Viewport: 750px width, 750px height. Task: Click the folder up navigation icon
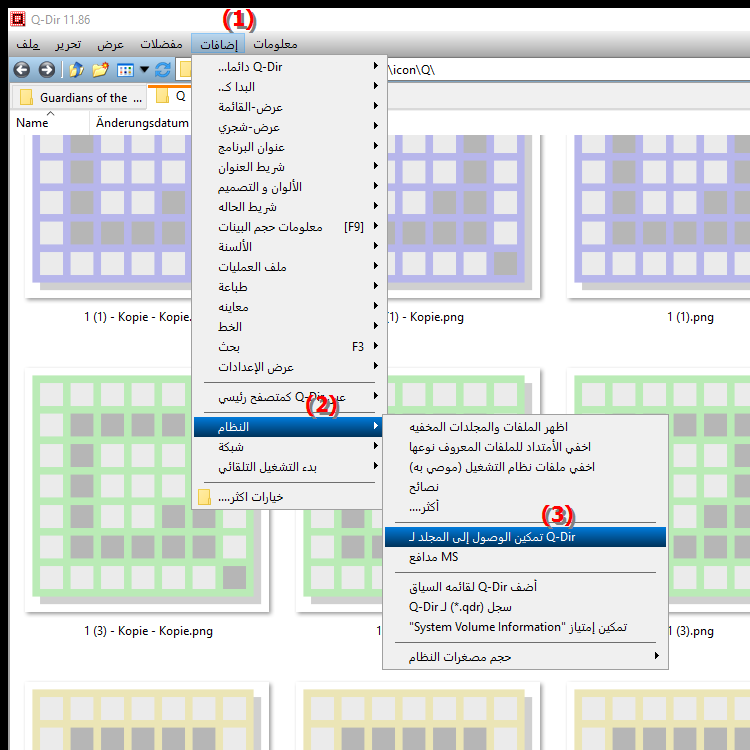click(76, 70)
